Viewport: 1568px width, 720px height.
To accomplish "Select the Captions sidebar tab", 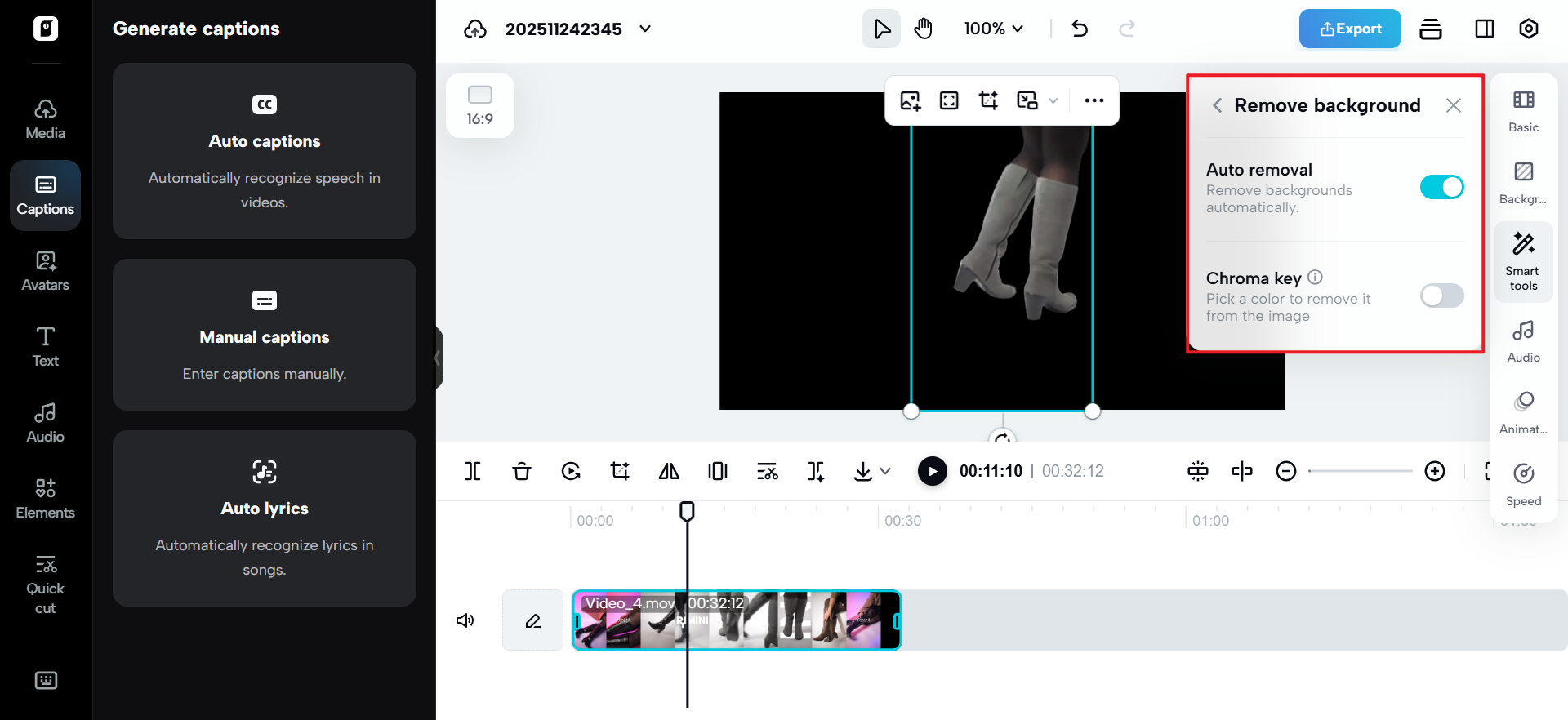I will (46, 196).
